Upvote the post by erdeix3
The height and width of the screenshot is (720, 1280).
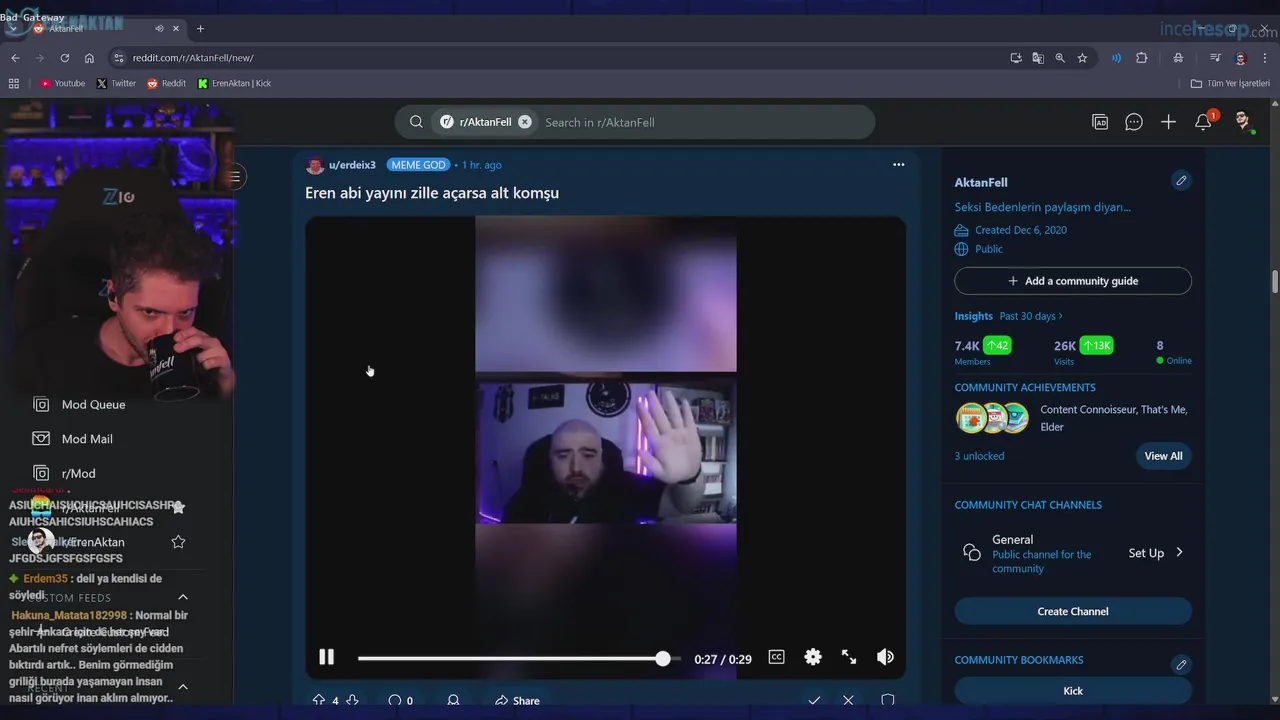tap(319, 701)
